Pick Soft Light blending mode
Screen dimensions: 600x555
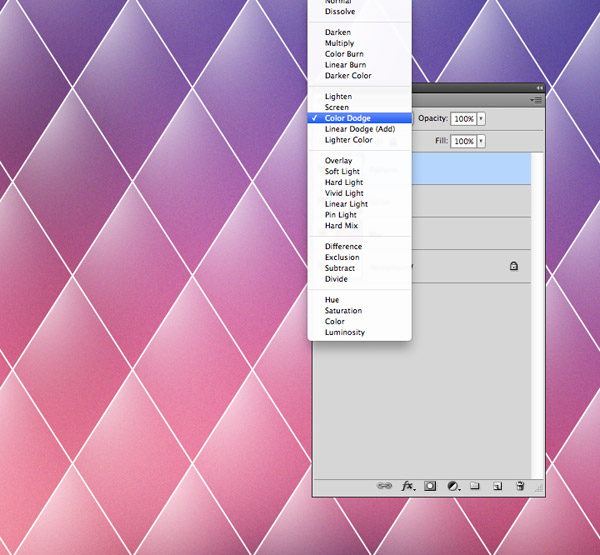click(x=342, y=172)
